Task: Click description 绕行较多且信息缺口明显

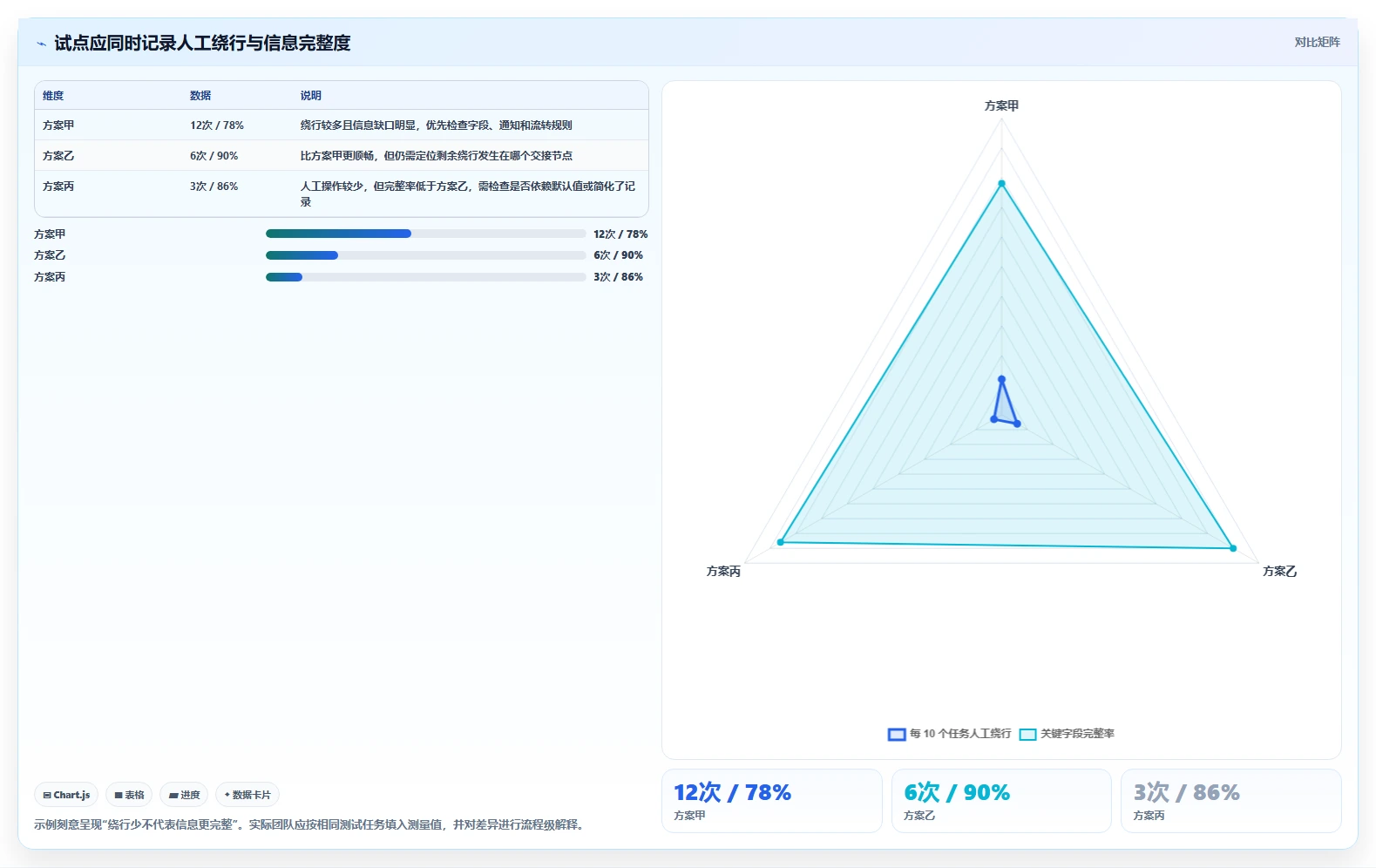Action: pos(437,125)
